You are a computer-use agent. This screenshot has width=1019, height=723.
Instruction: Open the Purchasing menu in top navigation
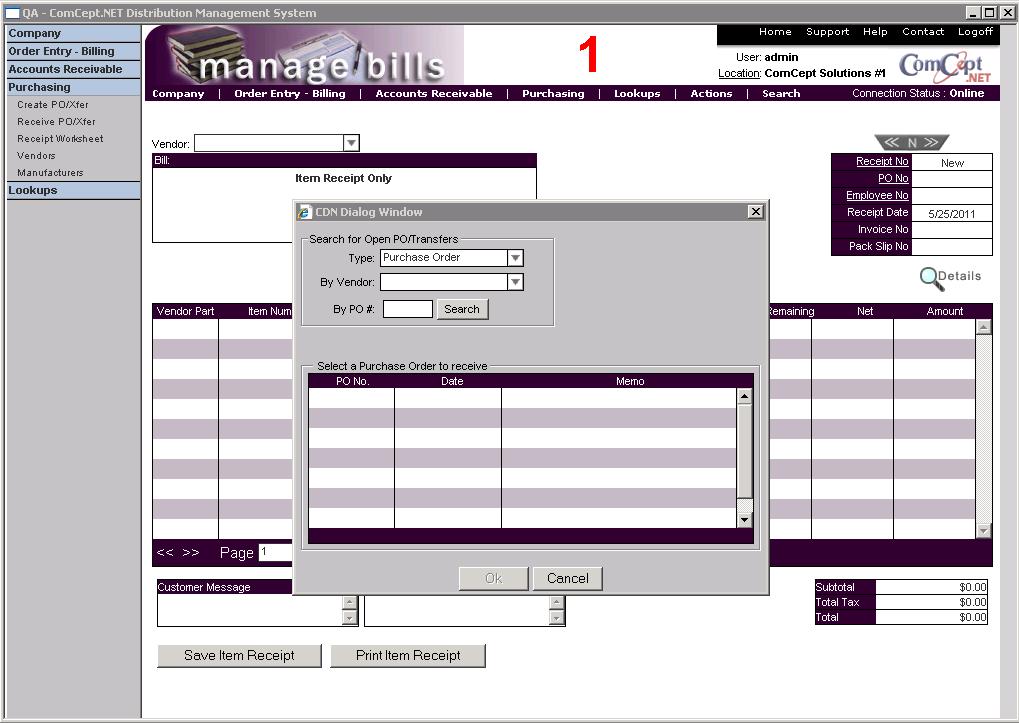553,94
